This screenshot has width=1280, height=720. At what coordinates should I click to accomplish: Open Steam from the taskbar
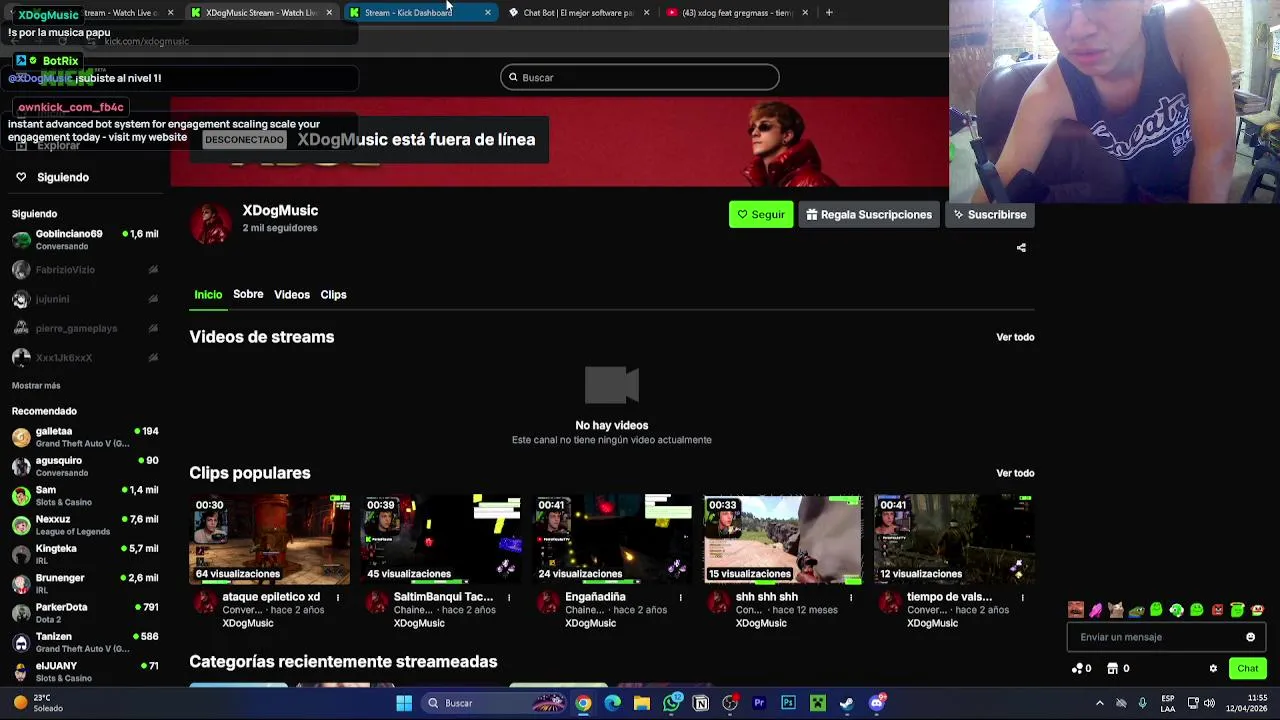[x=847, y=703]
